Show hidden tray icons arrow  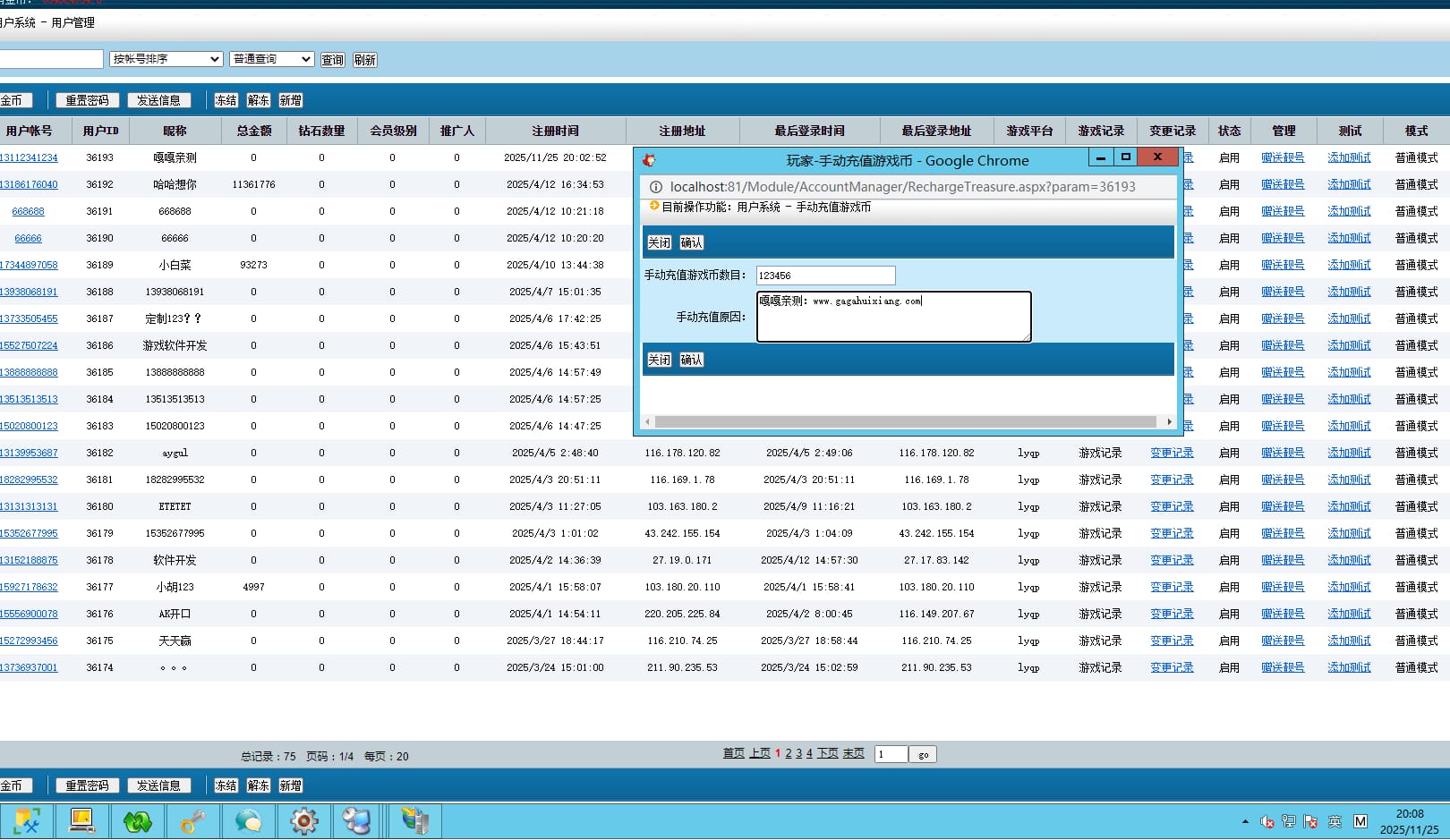click(x=1245, y=821)
